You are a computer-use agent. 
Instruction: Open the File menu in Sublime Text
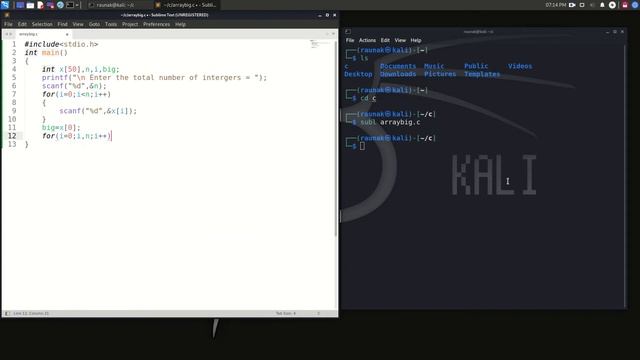point(8,24)
